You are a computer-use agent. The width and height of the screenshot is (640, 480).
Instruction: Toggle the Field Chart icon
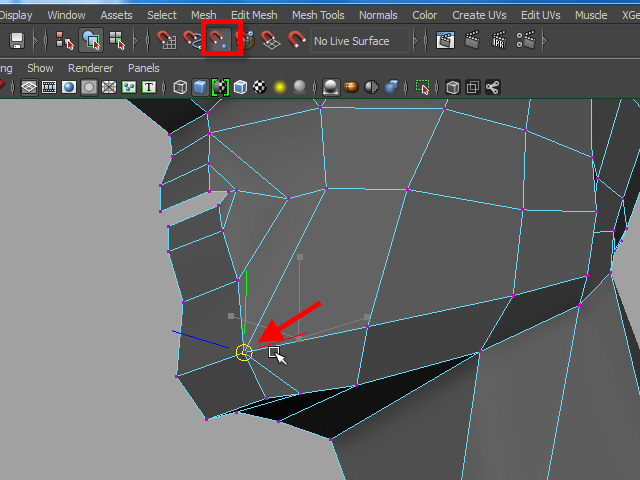click(x=109, y=87)
